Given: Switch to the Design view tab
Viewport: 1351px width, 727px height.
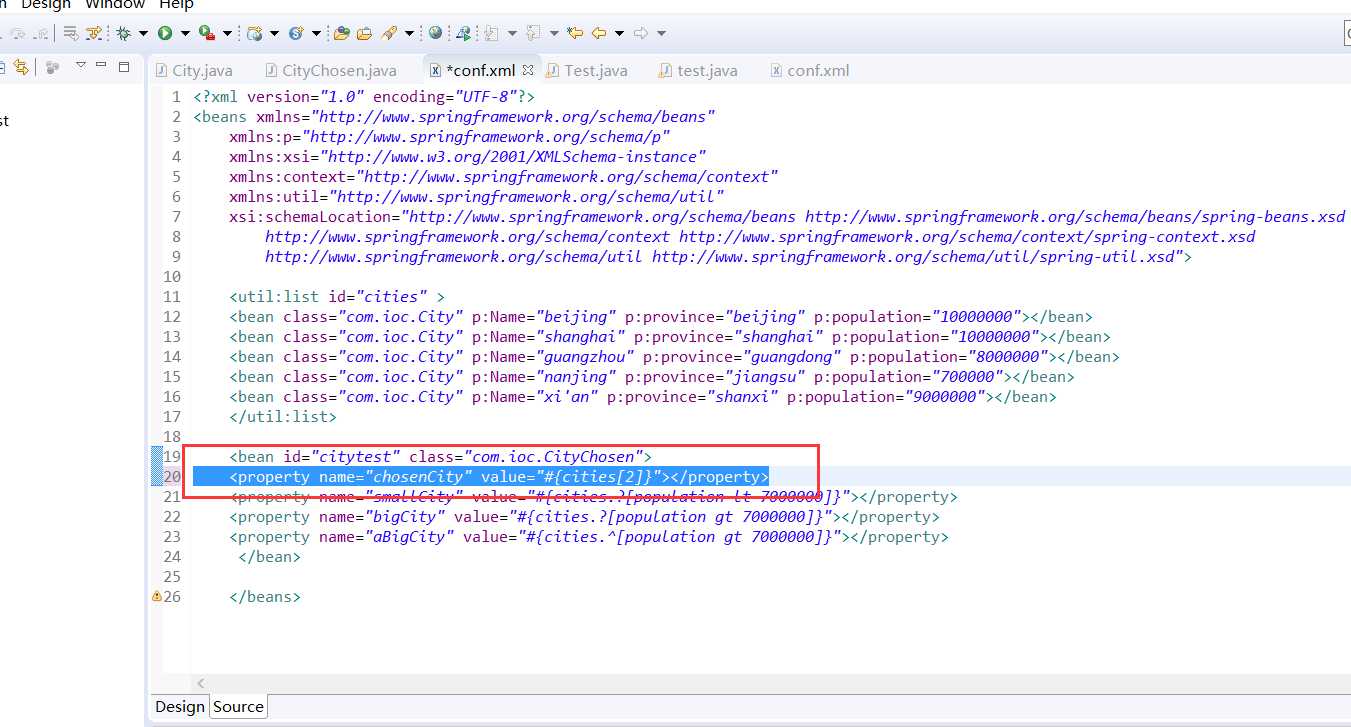Looking at the screenshot, I should [x=180, y=707].
